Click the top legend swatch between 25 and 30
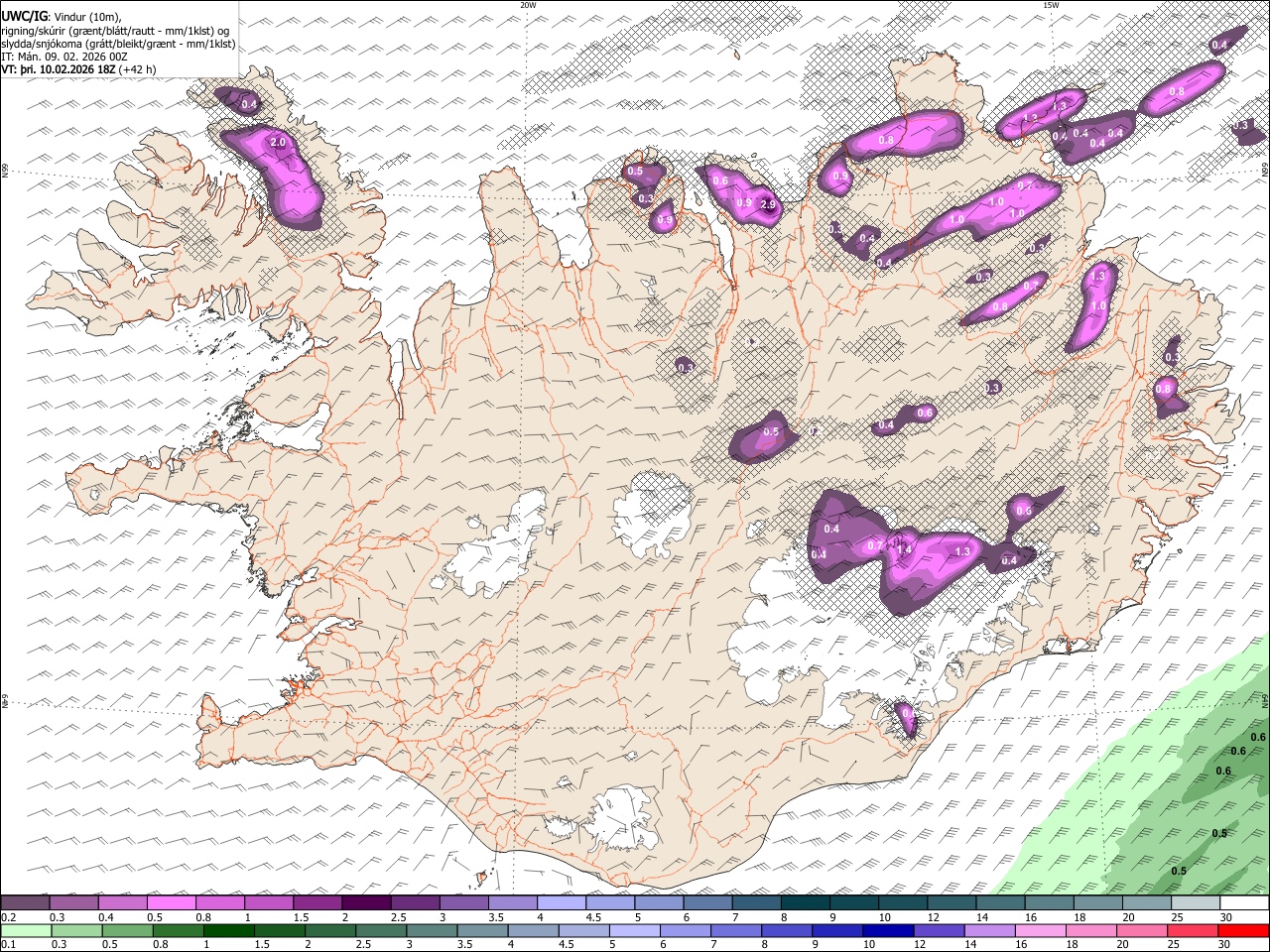 point(1196,902)
